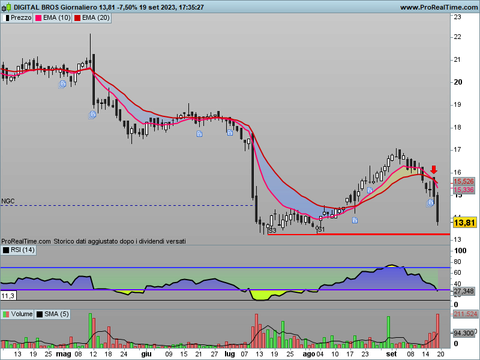Click the pink EMA (10) color swatch
This screenshot has height=360, width=480.
tap(38, 18)
